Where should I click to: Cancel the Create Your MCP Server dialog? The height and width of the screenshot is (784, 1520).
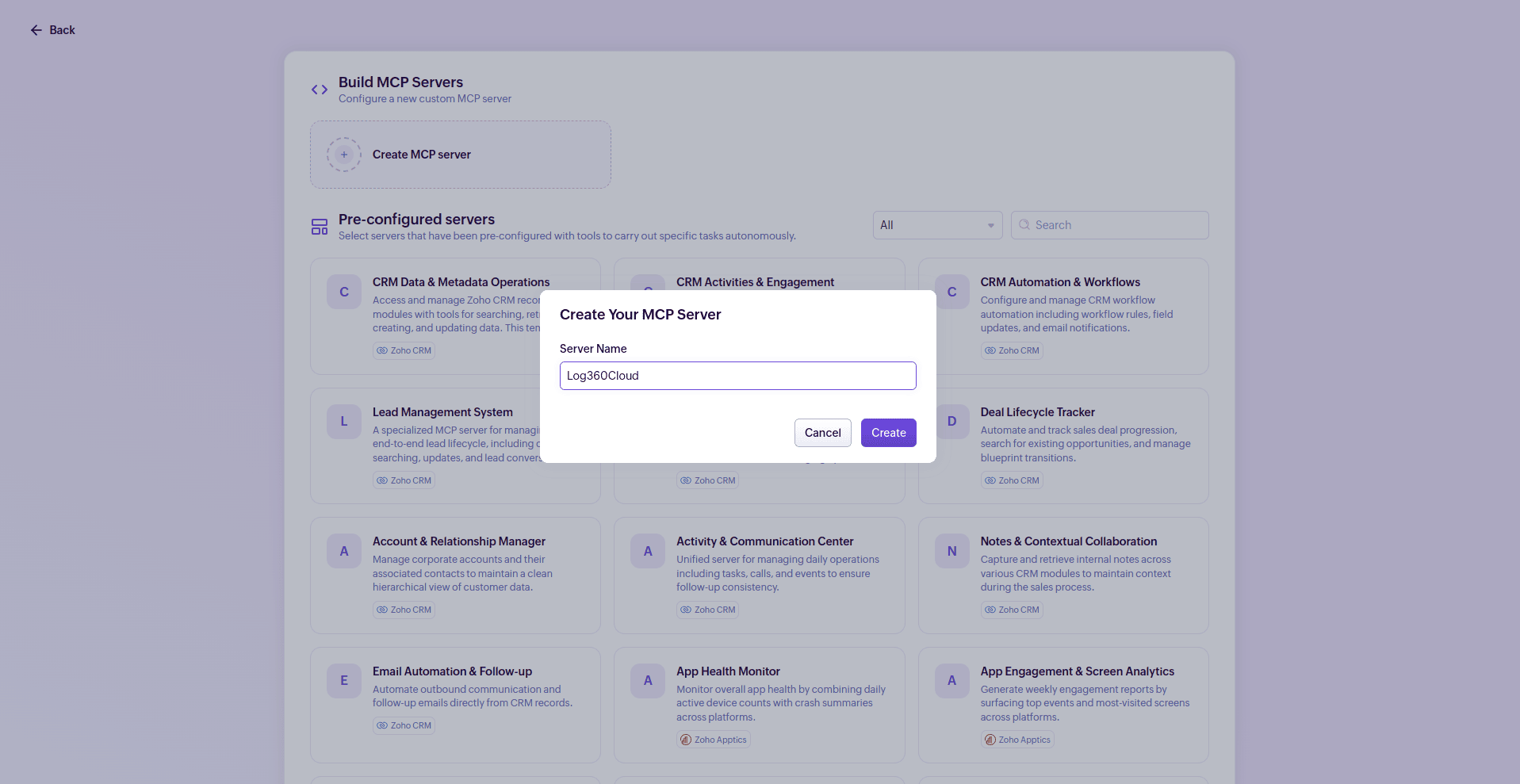point(822,433)
